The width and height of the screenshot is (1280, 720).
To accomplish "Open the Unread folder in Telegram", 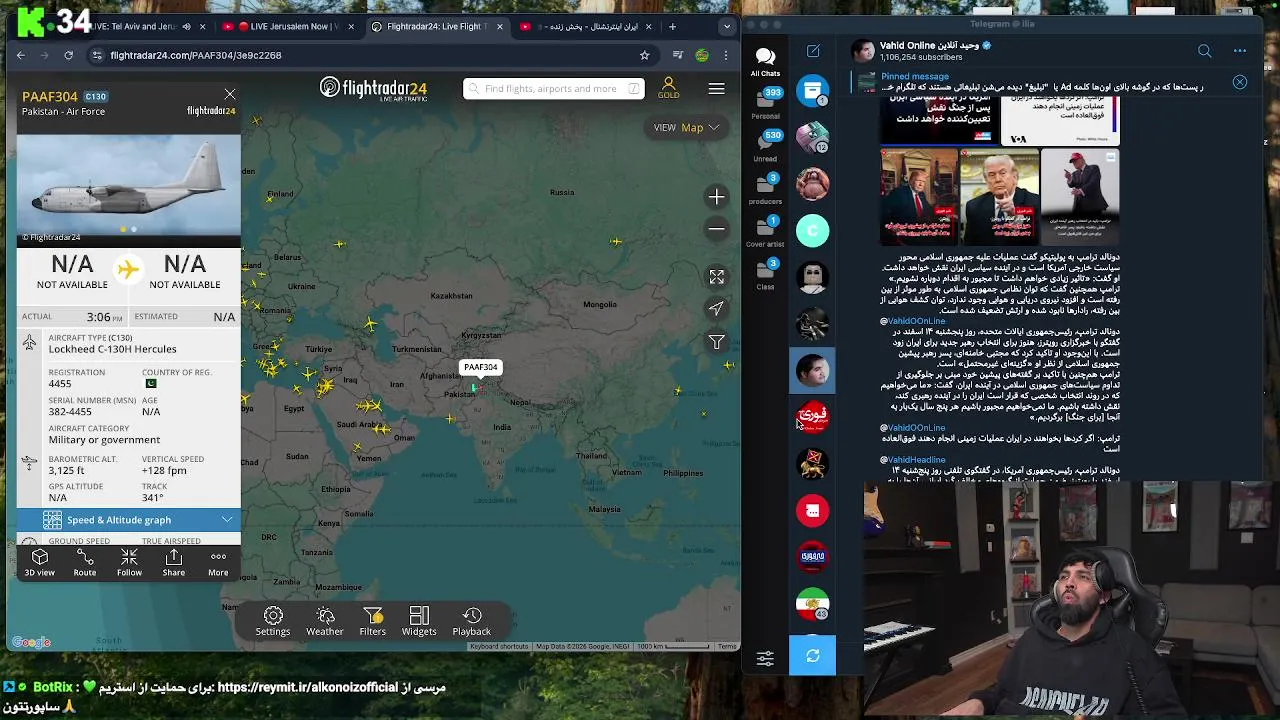I will (766, 145).
